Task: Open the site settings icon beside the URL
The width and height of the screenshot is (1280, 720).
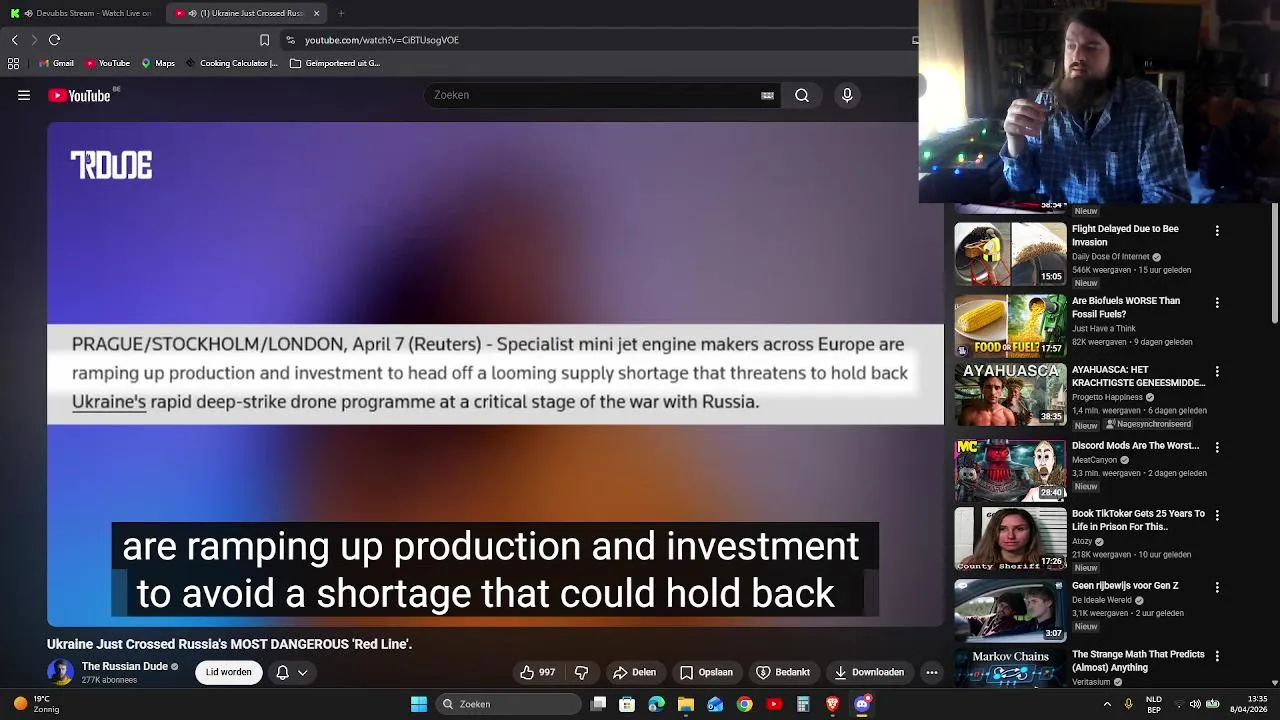Action: point(290,40)
